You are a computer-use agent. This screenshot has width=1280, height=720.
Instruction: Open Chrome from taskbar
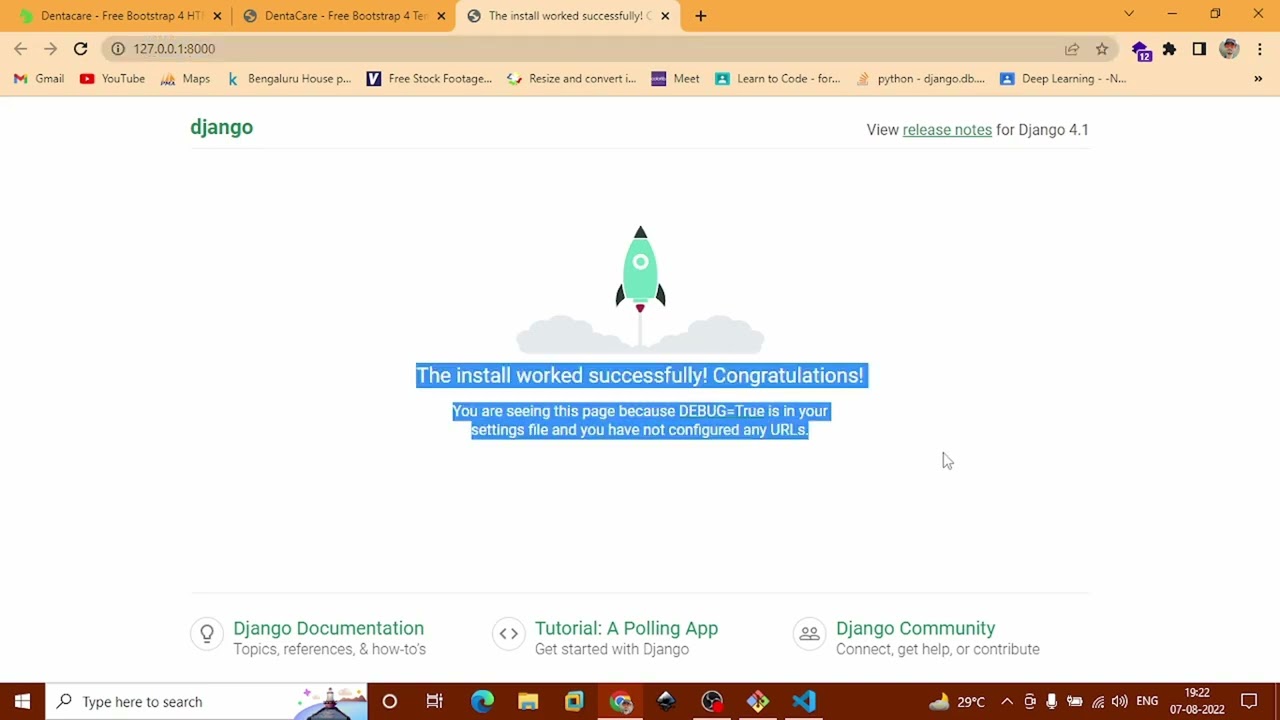pos(621,701)
